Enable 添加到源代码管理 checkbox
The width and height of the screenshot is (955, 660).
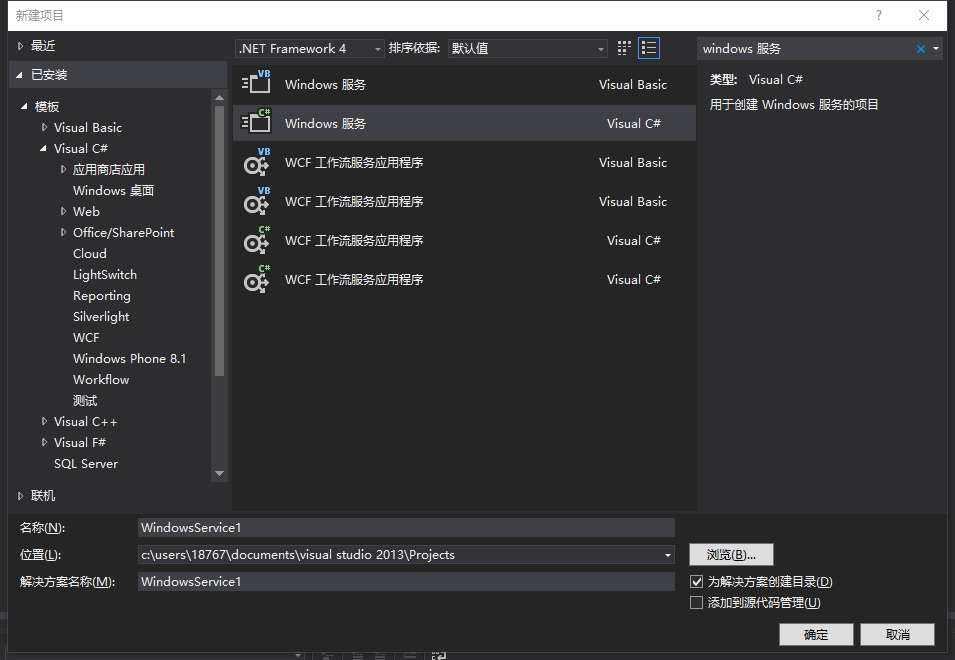pos(696,603)
